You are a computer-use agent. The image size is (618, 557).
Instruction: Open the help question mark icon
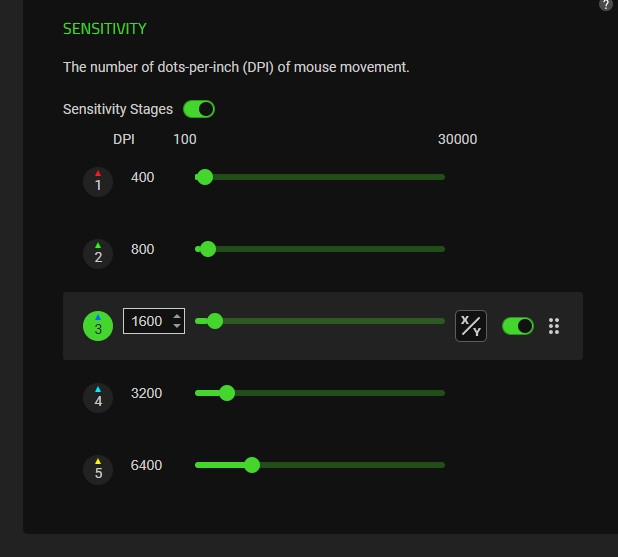coord(606,4)
